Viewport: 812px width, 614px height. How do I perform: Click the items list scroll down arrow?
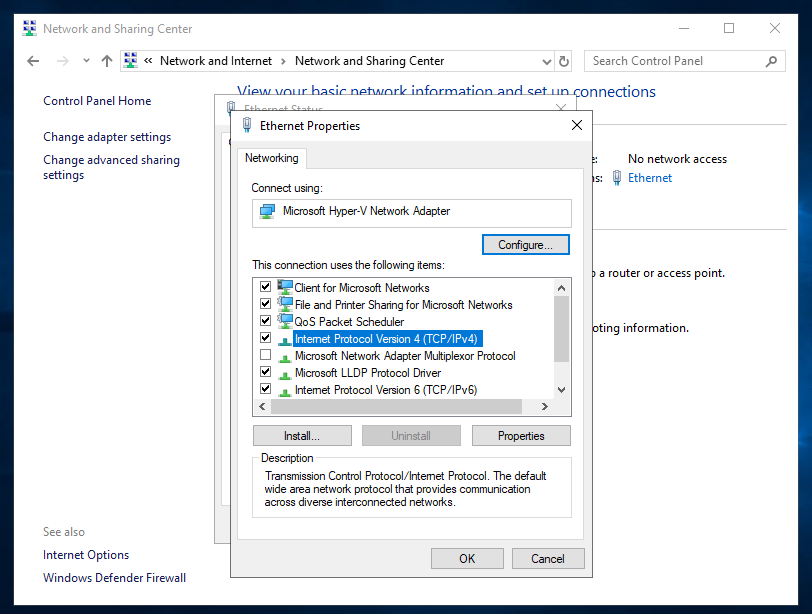[x=561, y=390]
